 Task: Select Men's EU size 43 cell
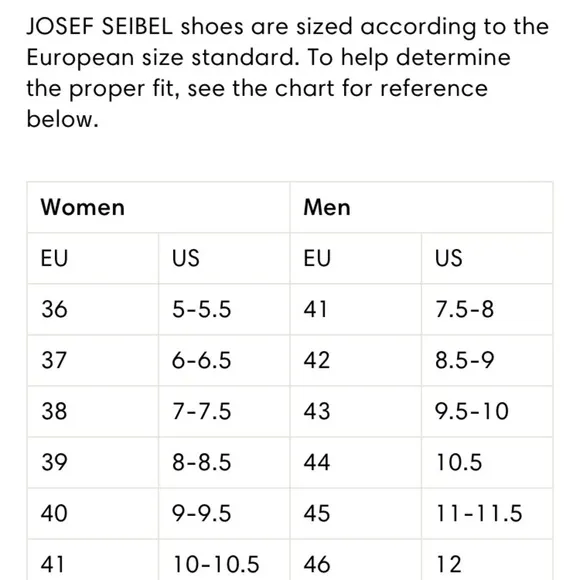pos(356,411)
